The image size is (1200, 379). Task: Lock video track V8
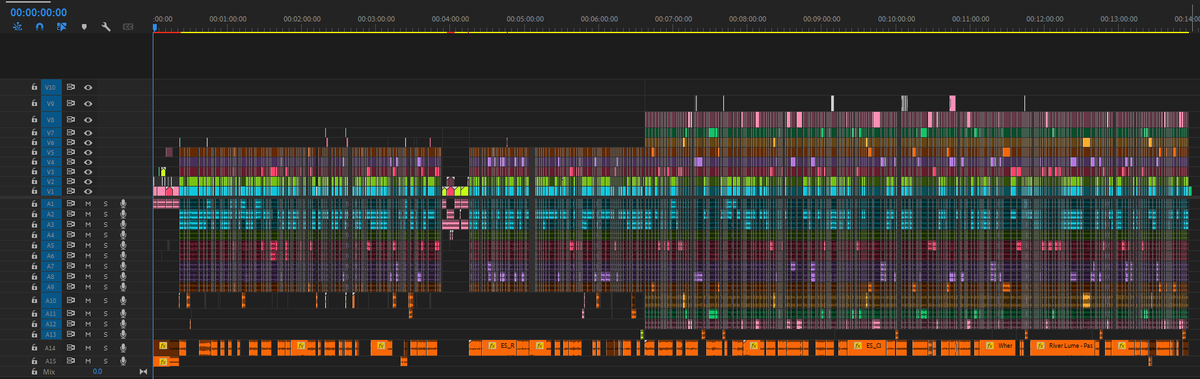point(34,120)
